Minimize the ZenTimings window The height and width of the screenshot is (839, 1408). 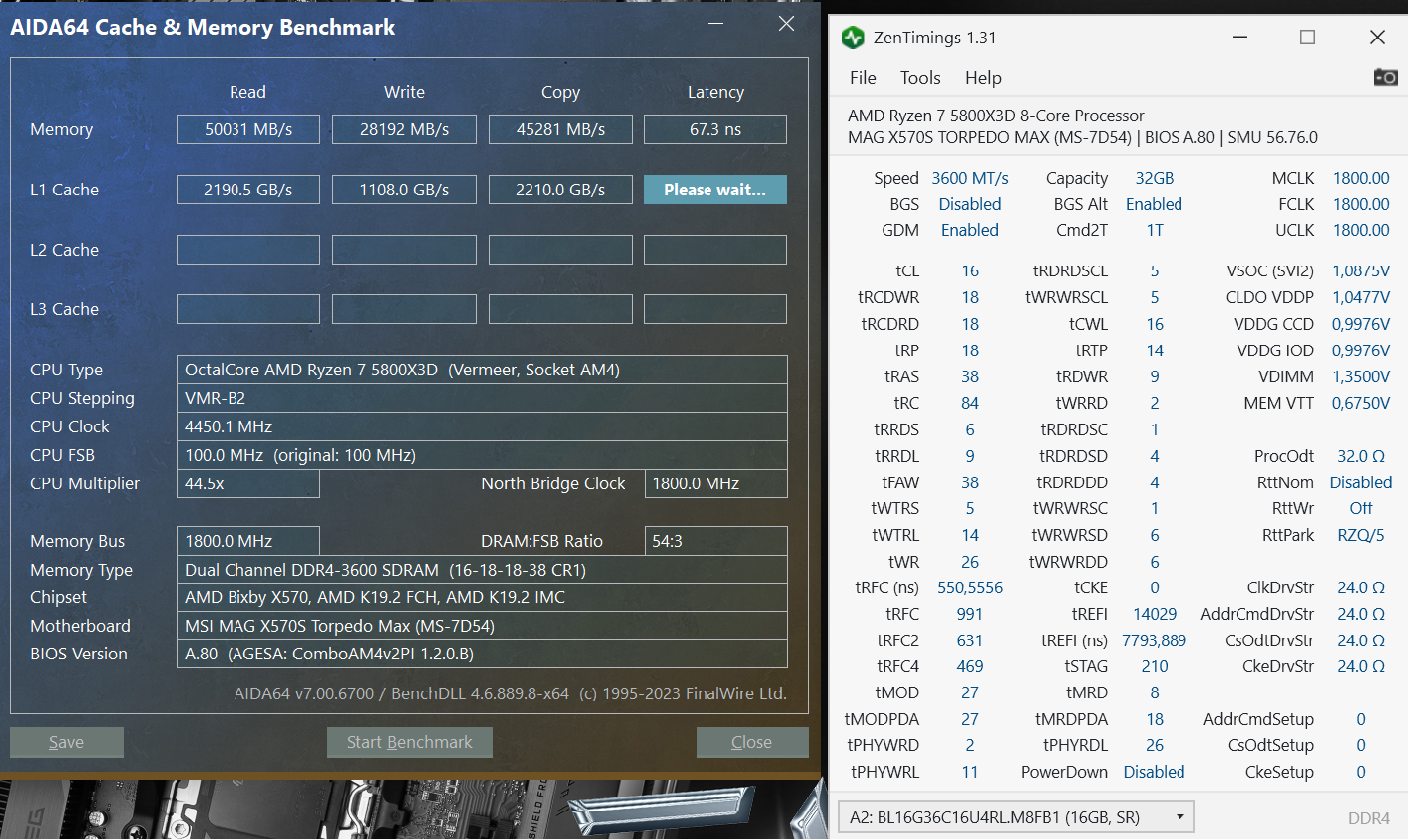[1238, 38]
